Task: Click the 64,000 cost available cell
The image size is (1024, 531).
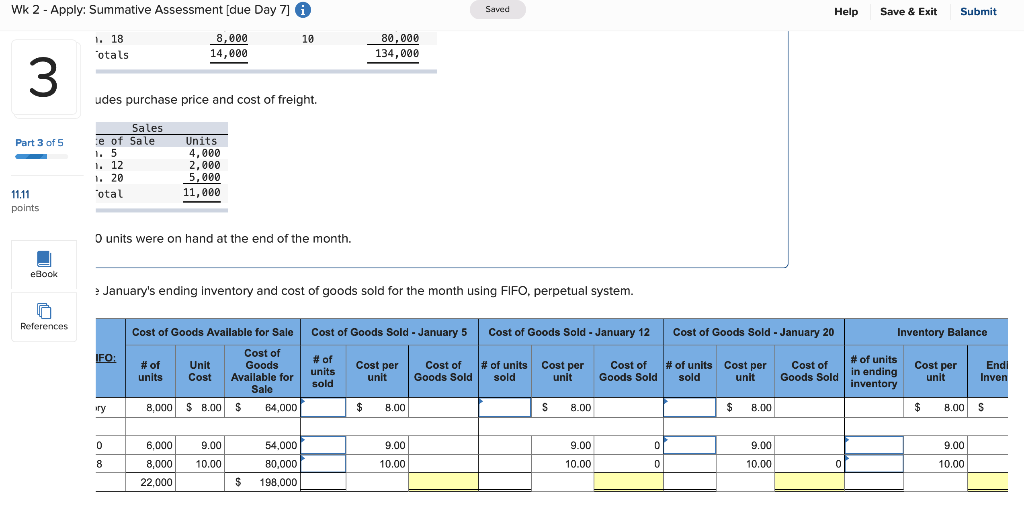Action: [x=265, y=408]
